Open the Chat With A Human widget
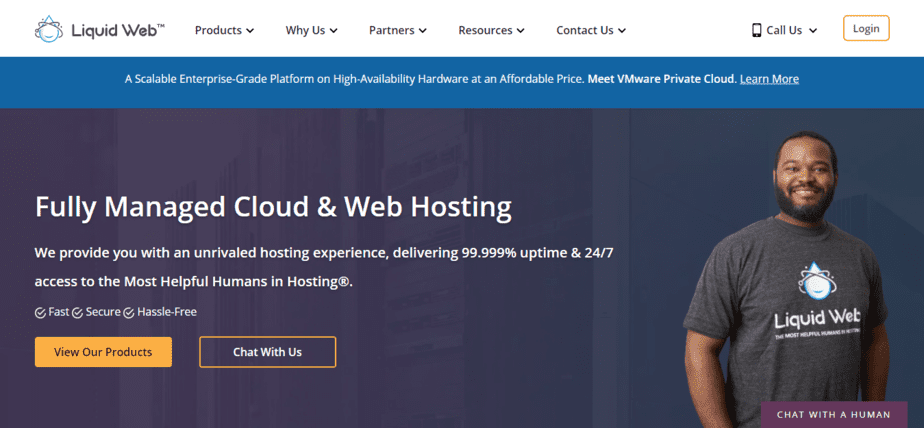The height and width of the screenshot is (428, 924). point(834,414)
